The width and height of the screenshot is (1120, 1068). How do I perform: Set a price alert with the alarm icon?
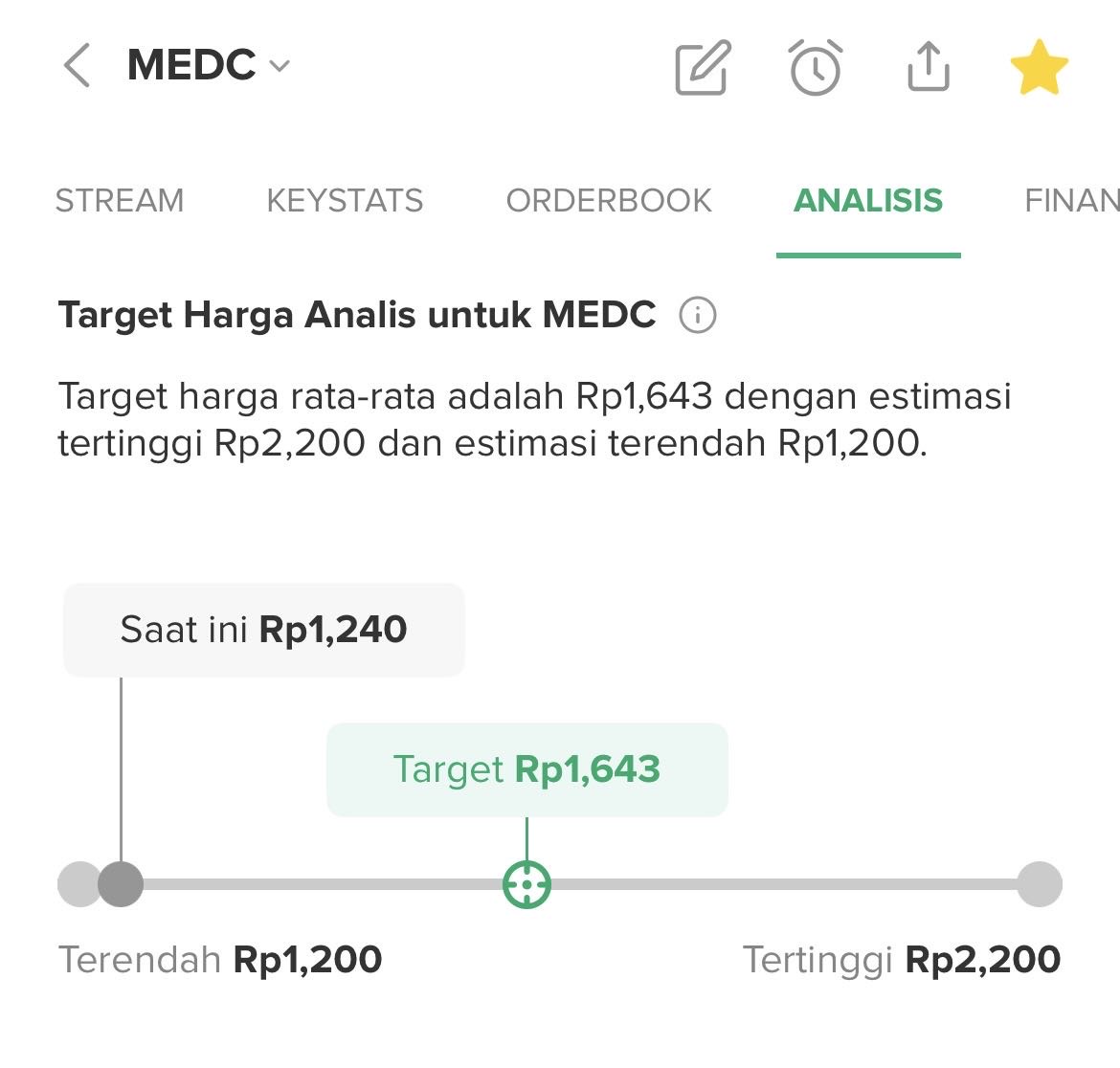(x=815, y=67)
